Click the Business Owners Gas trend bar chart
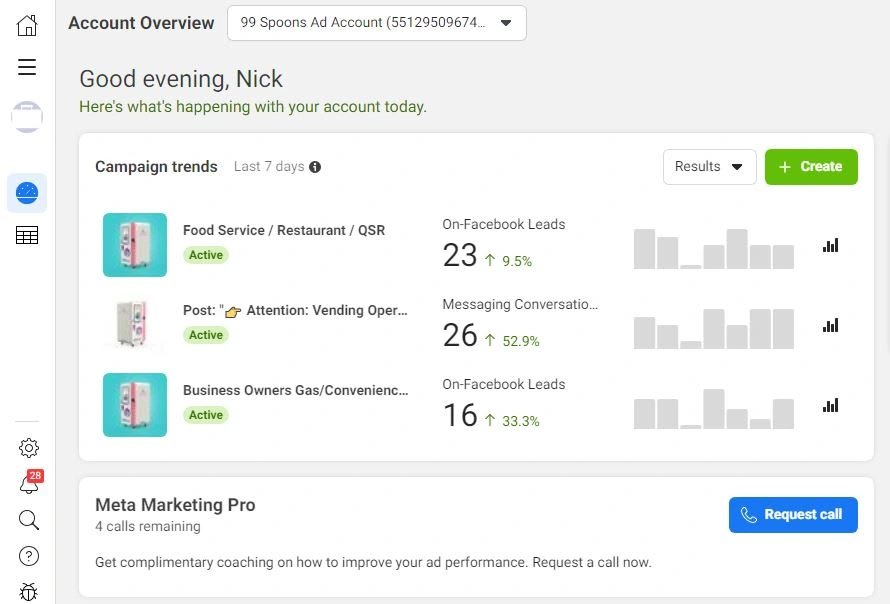890x604 pixels. coord(713,409)
